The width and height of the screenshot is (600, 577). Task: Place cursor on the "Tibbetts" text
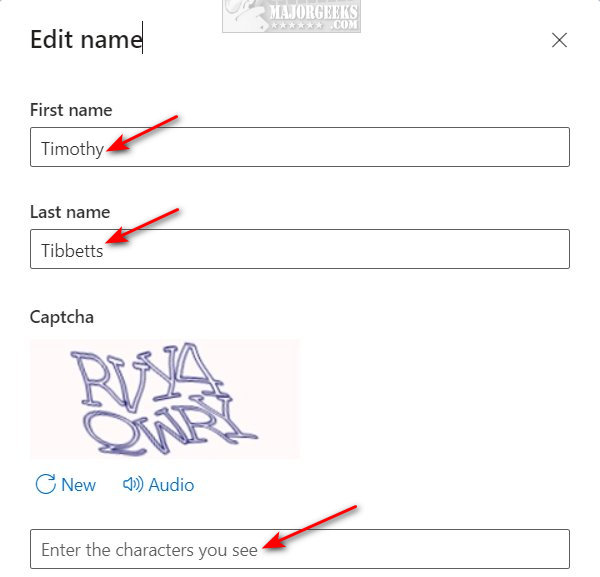72,251
